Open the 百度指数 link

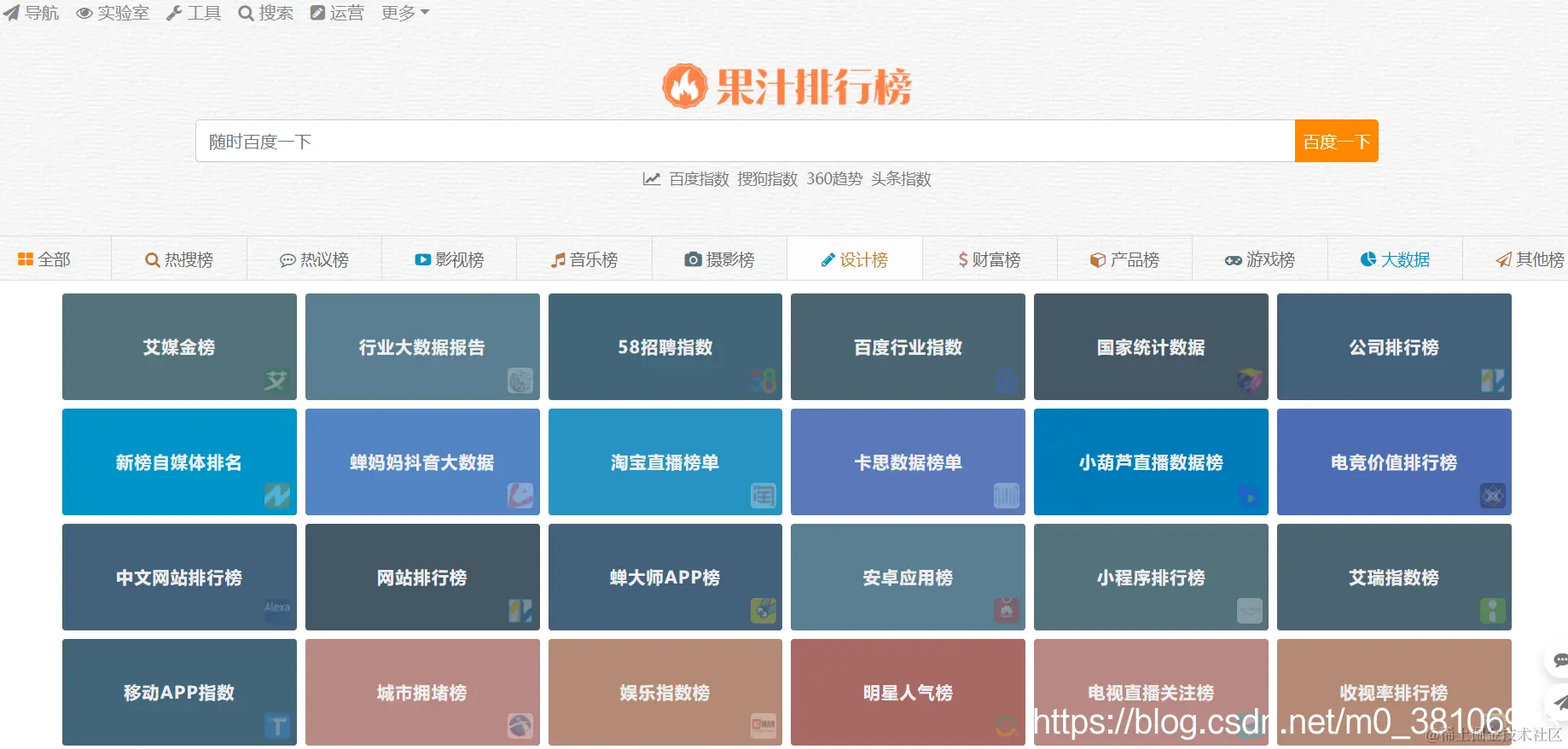[699, 179]
